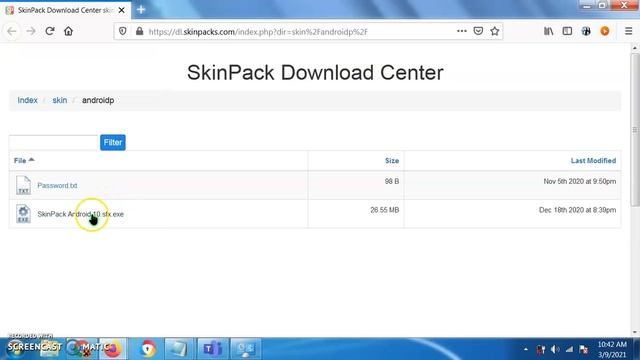Open Firefox hamburger menu
This screenshot has height=360, width=640.
click(x=629, y=31)
